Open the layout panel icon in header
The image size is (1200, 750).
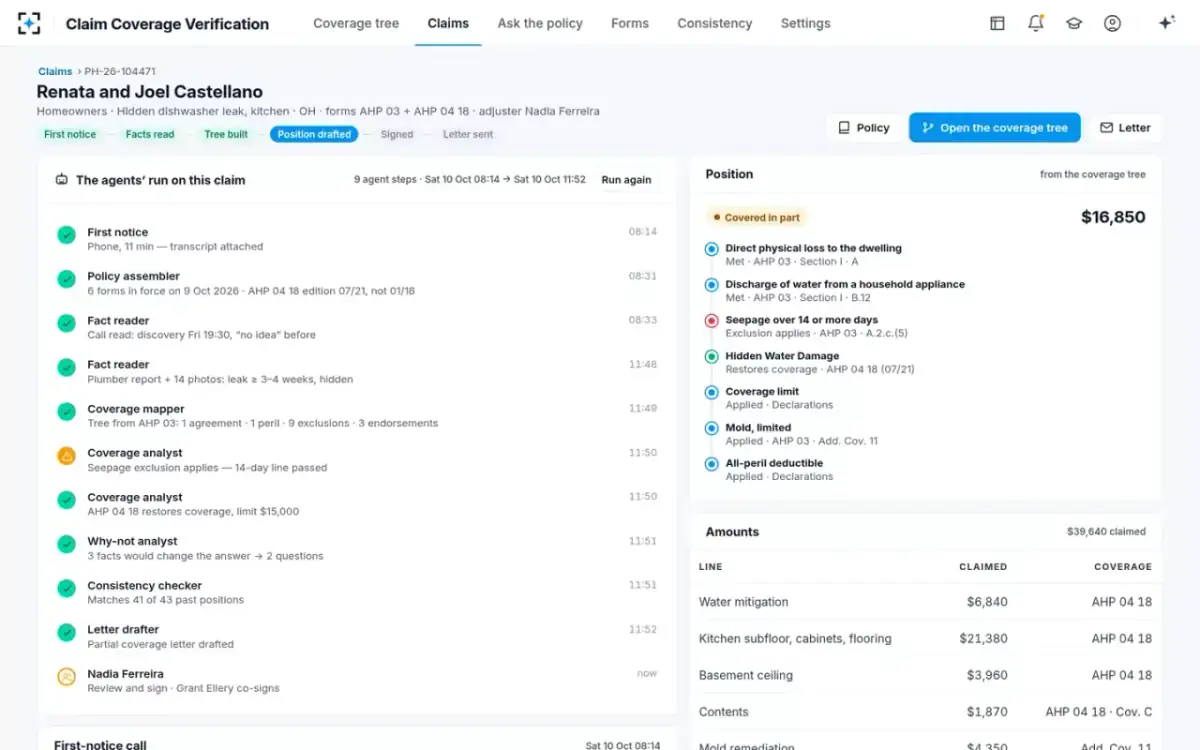pos(997,23)
